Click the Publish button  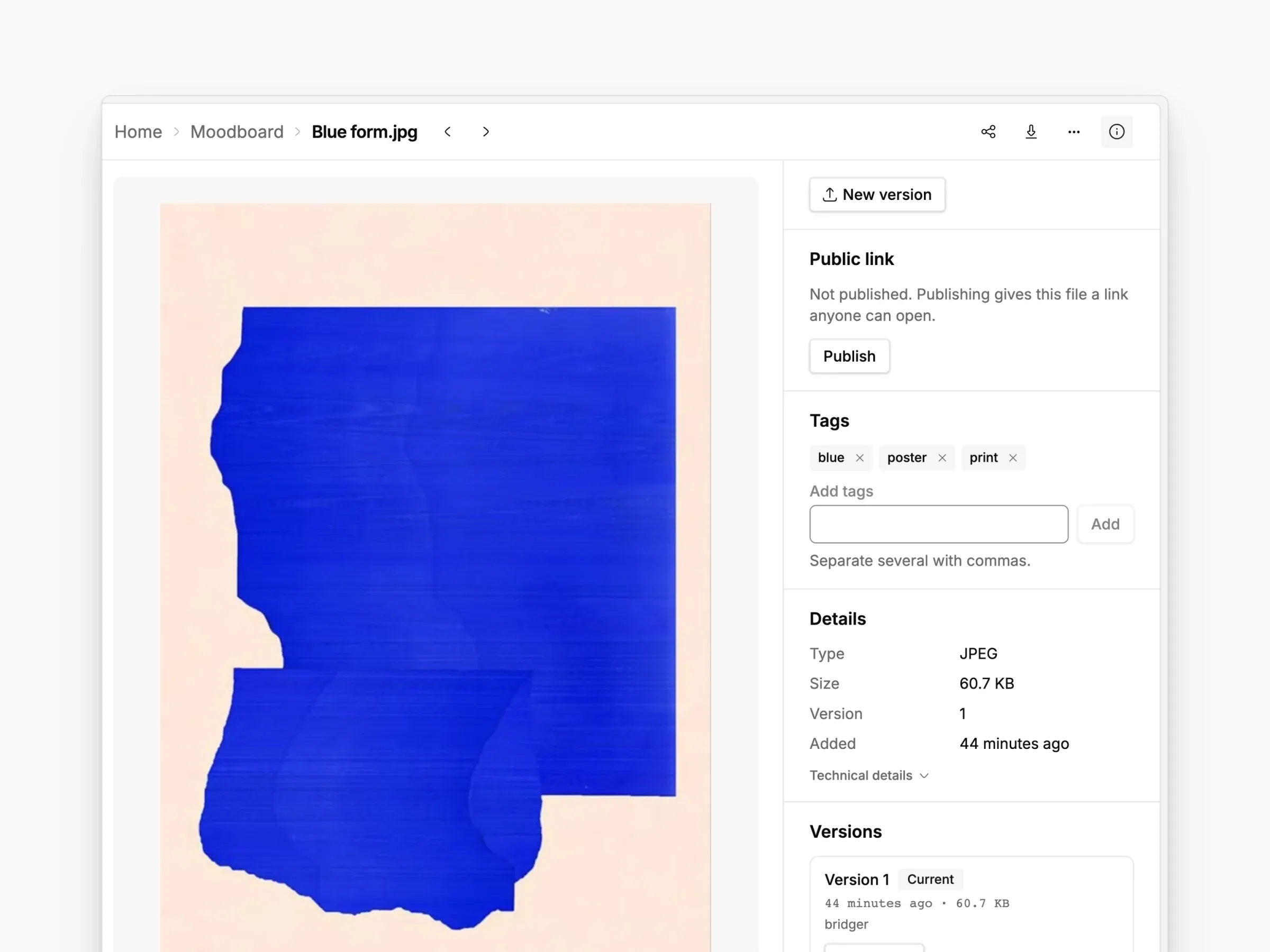click(x=850, y=356)
